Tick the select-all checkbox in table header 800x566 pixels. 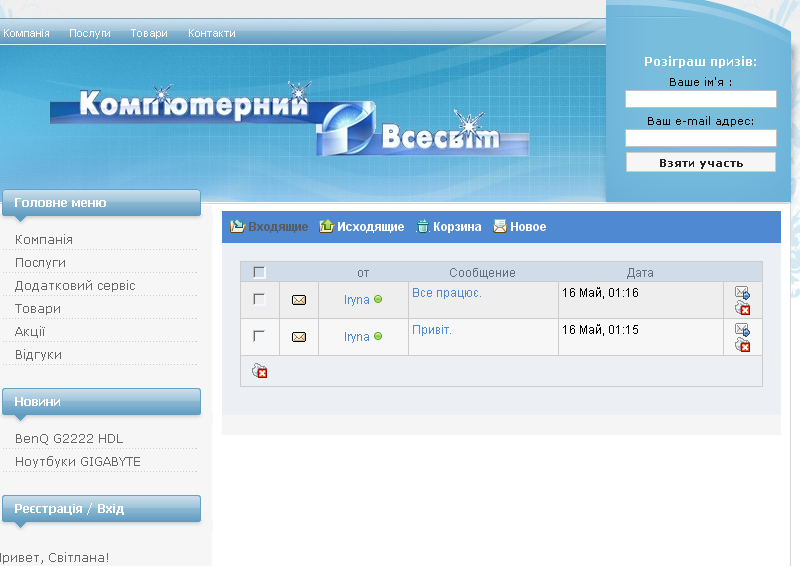(259, 272)
